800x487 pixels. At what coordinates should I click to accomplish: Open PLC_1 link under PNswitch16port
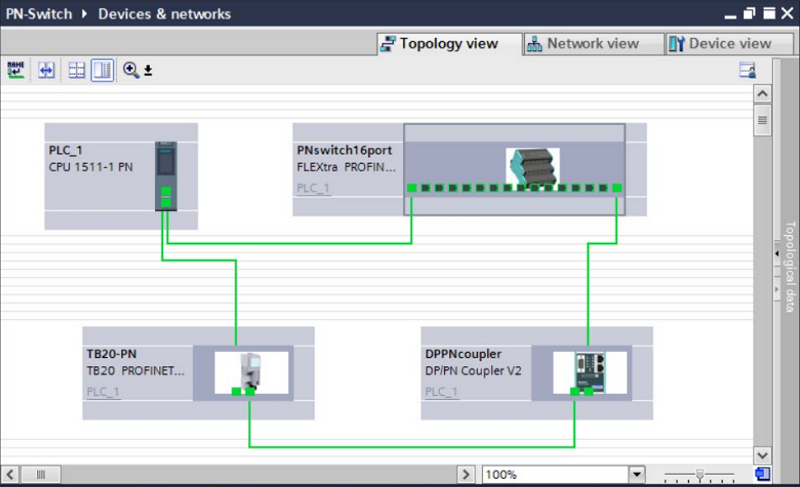pos(313,188)
